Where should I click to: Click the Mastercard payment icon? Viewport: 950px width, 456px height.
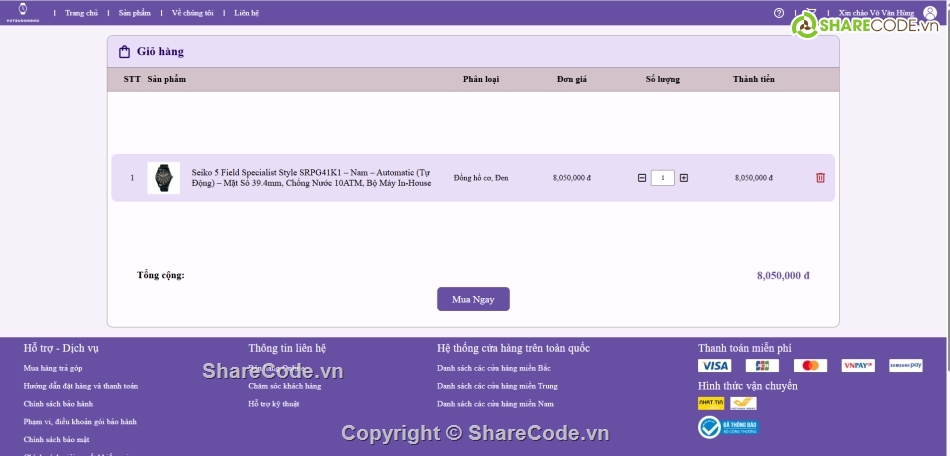[810, 366]
